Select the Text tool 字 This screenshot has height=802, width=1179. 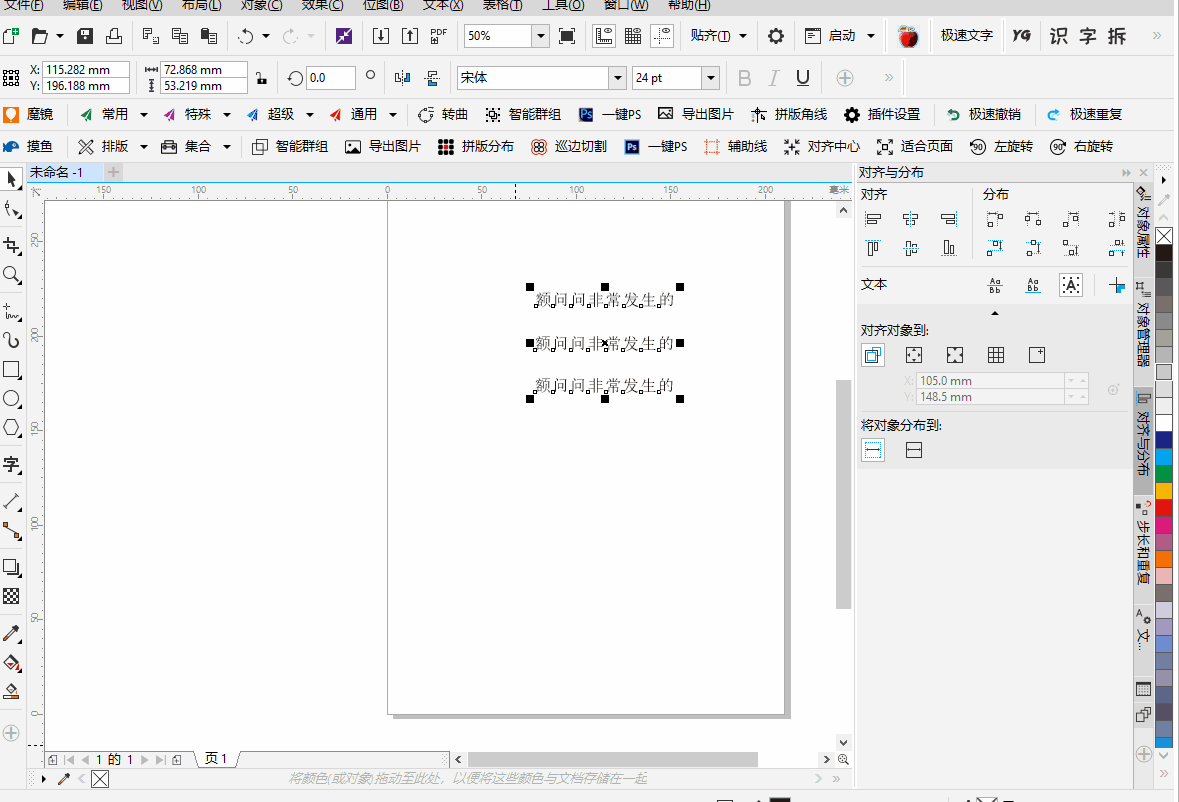click(x=11, y=464)
